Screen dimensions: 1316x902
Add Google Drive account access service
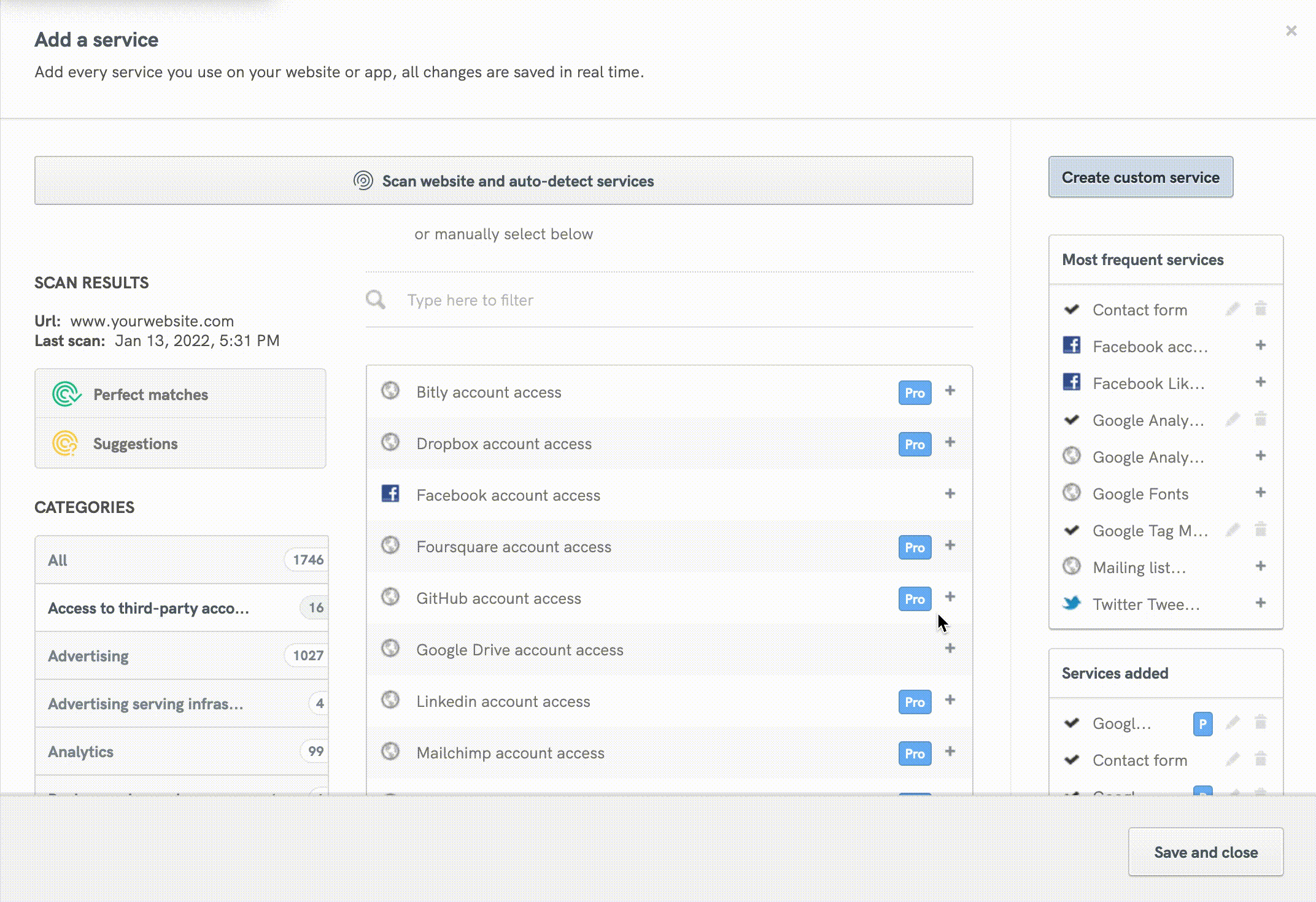[950, 649]
